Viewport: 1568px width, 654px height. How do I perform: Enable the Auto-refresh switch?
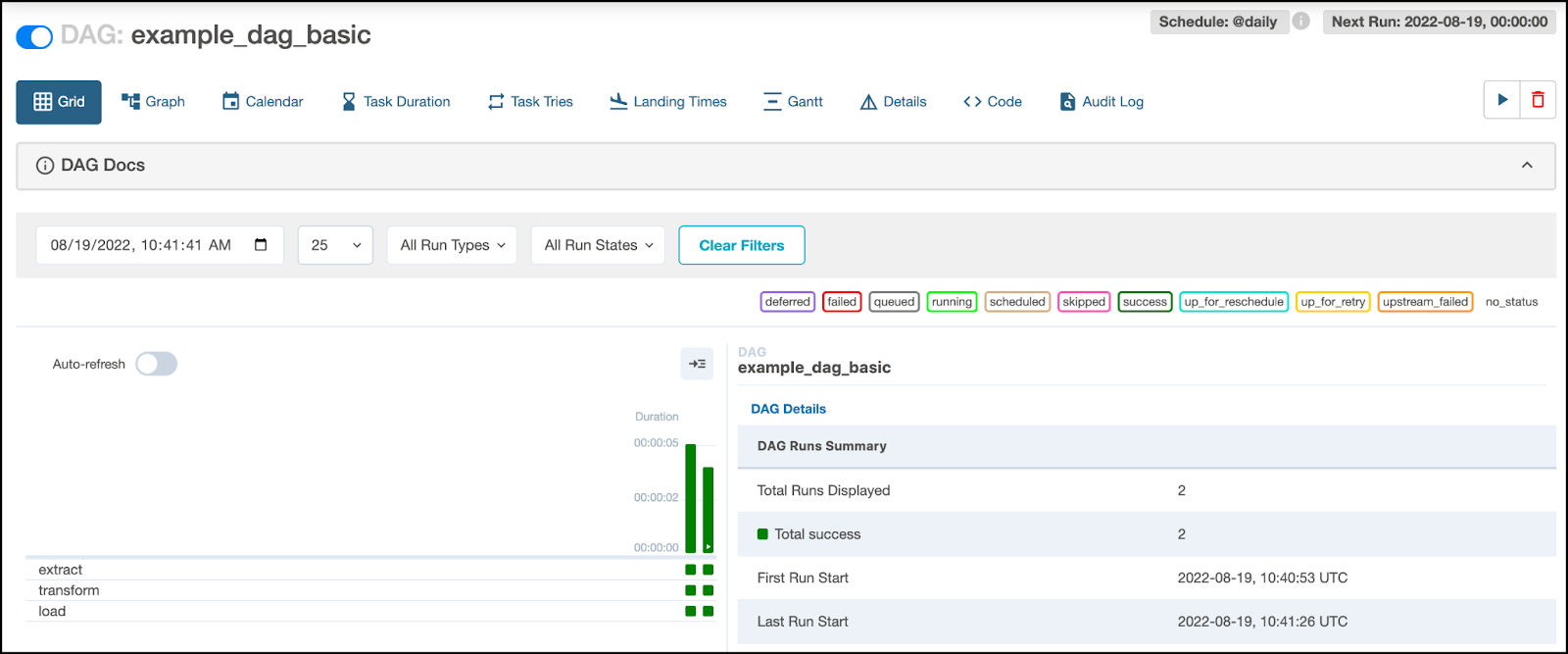click(156, 364)
